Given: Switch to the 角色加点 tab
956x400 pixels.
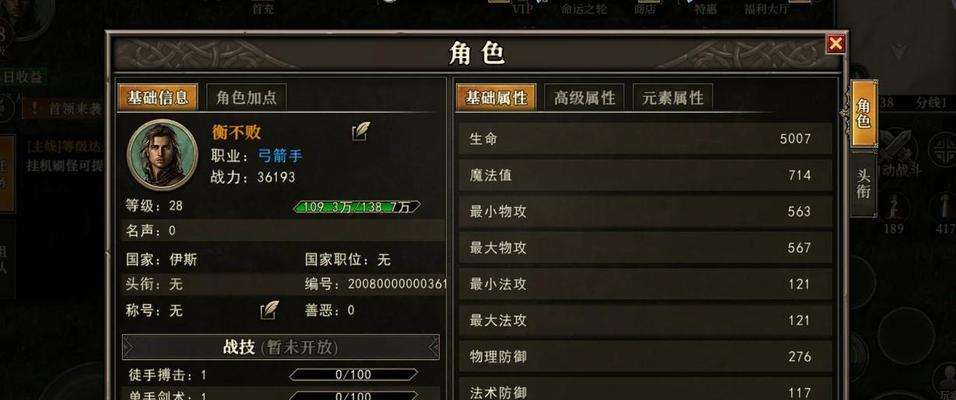Looking at the screenshot, I should [246, 98].
